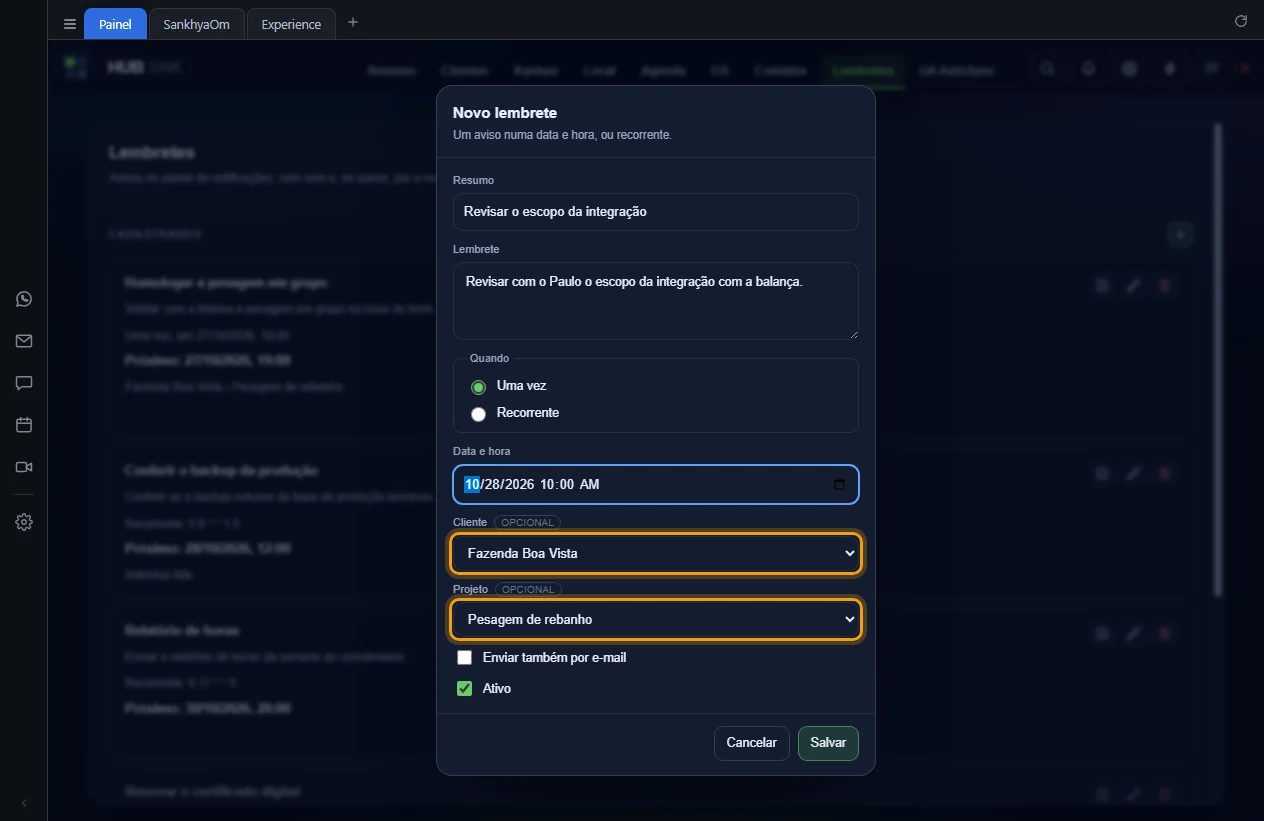
Task: Click the reload icon at top right
Action: pyautogui.click(x=1241, y=21)
